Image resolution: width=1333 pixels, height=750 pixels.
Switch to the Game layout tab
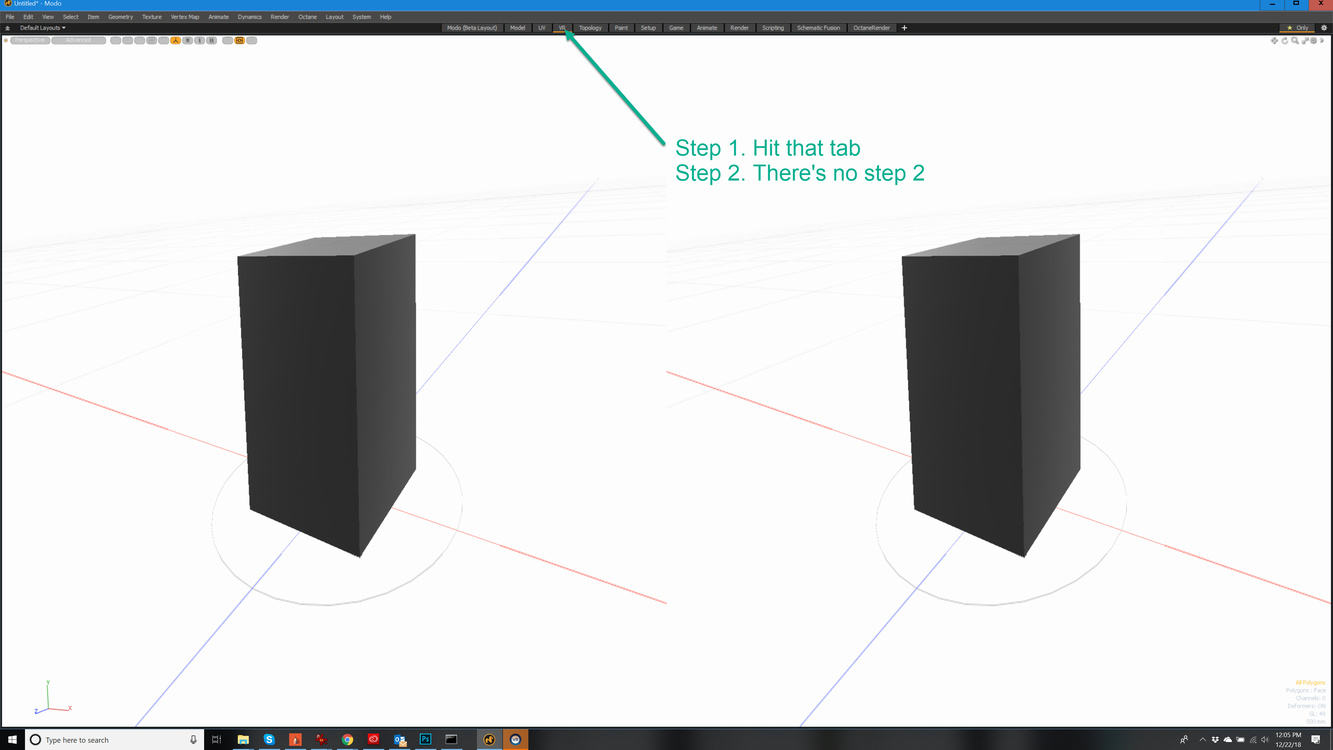[x=676, y=28]
